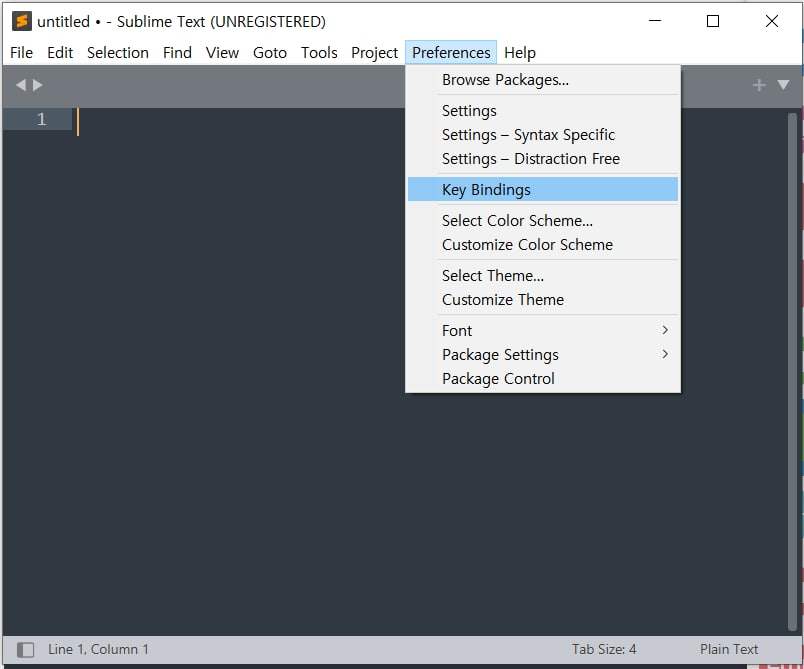Open the Tools menu
Viewport: 804px width, 669px height.
coord(319,52)
